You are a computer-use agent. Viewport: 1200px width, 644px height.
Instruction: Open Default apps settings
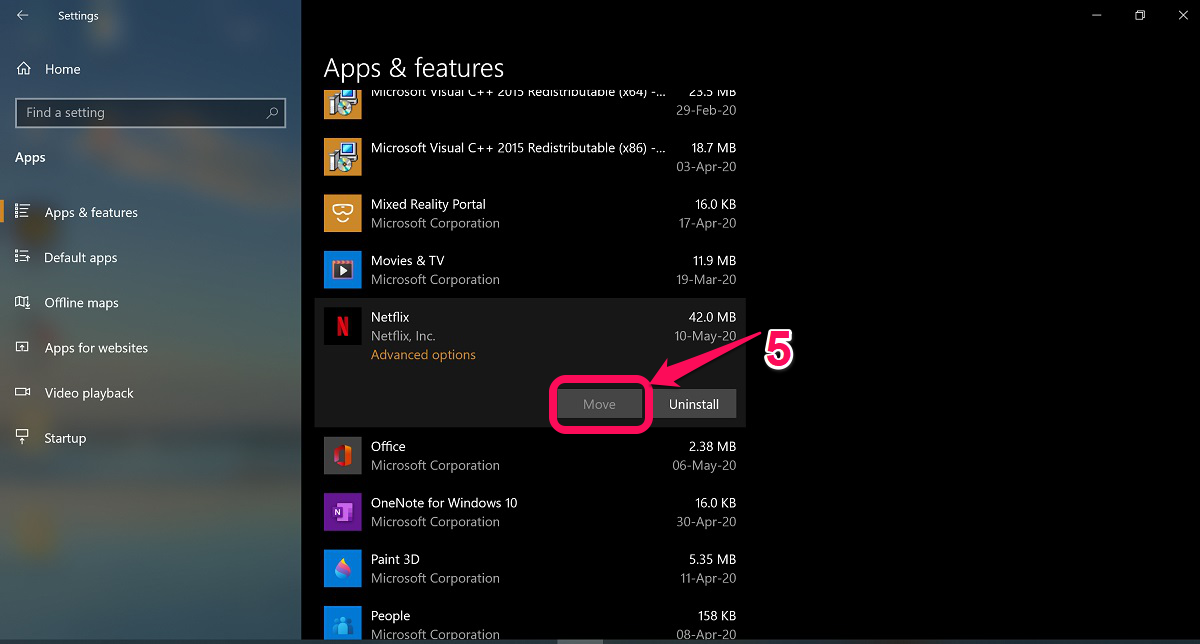(80, 257)
